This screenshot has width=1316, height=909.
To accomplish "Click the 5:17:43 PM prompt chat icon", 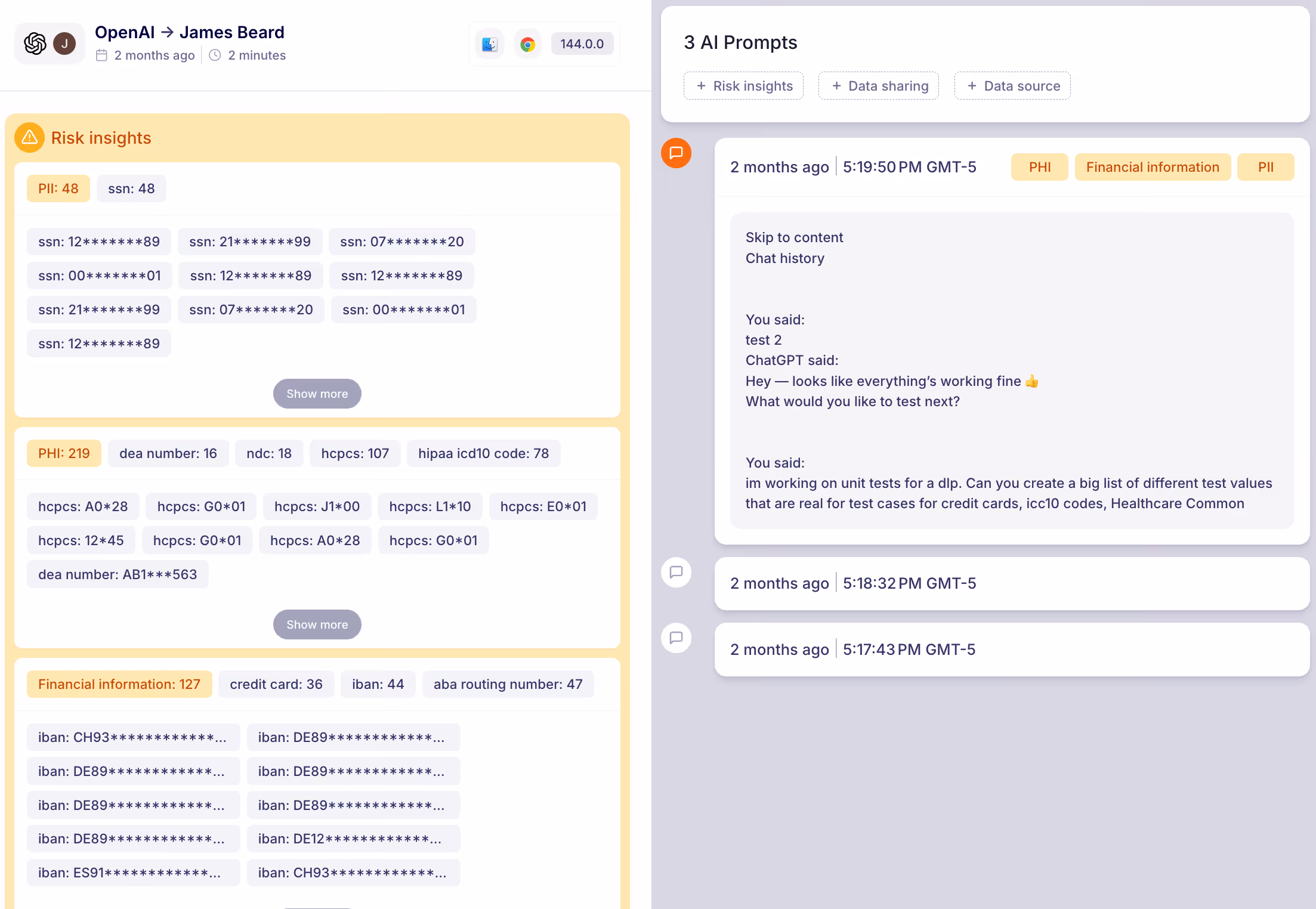I will click(676, 638).
